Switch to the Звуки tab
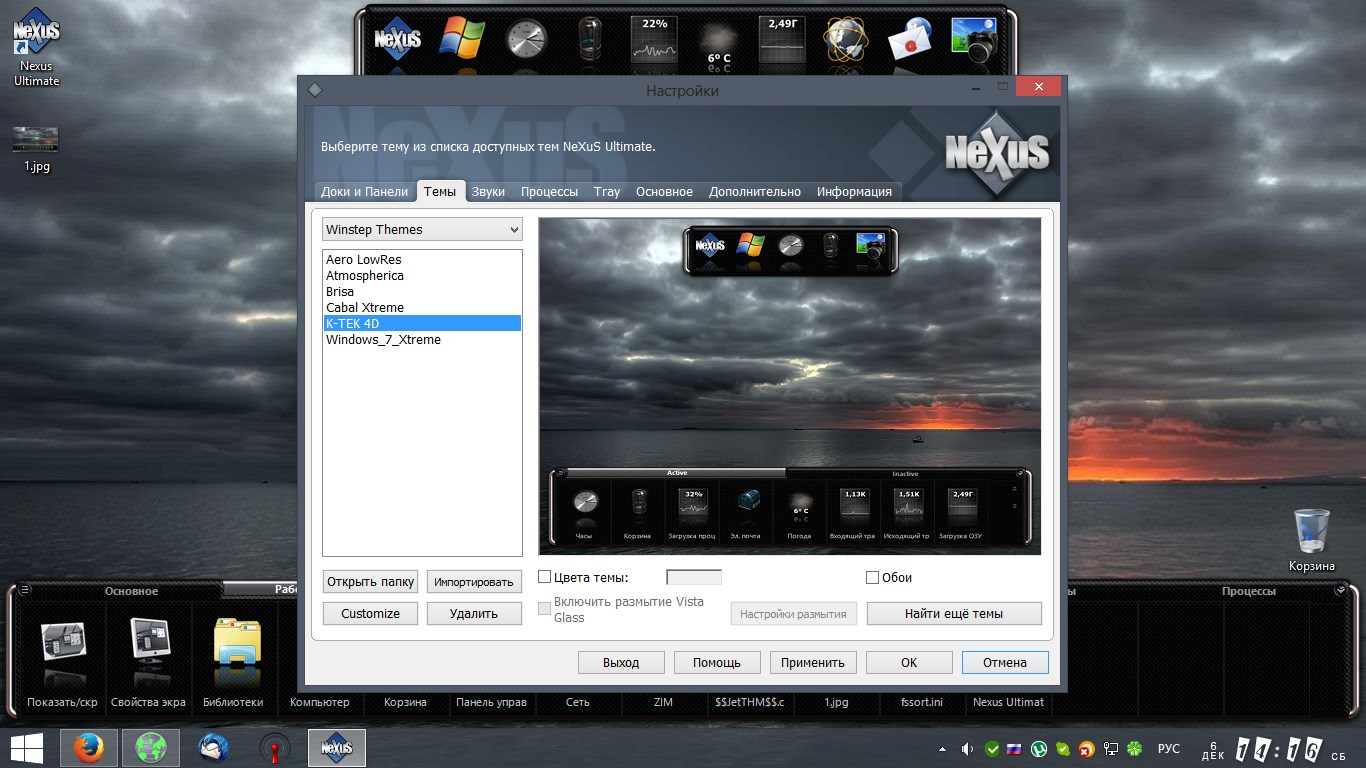The image size is (1366, 768). (x=488, y=192)
